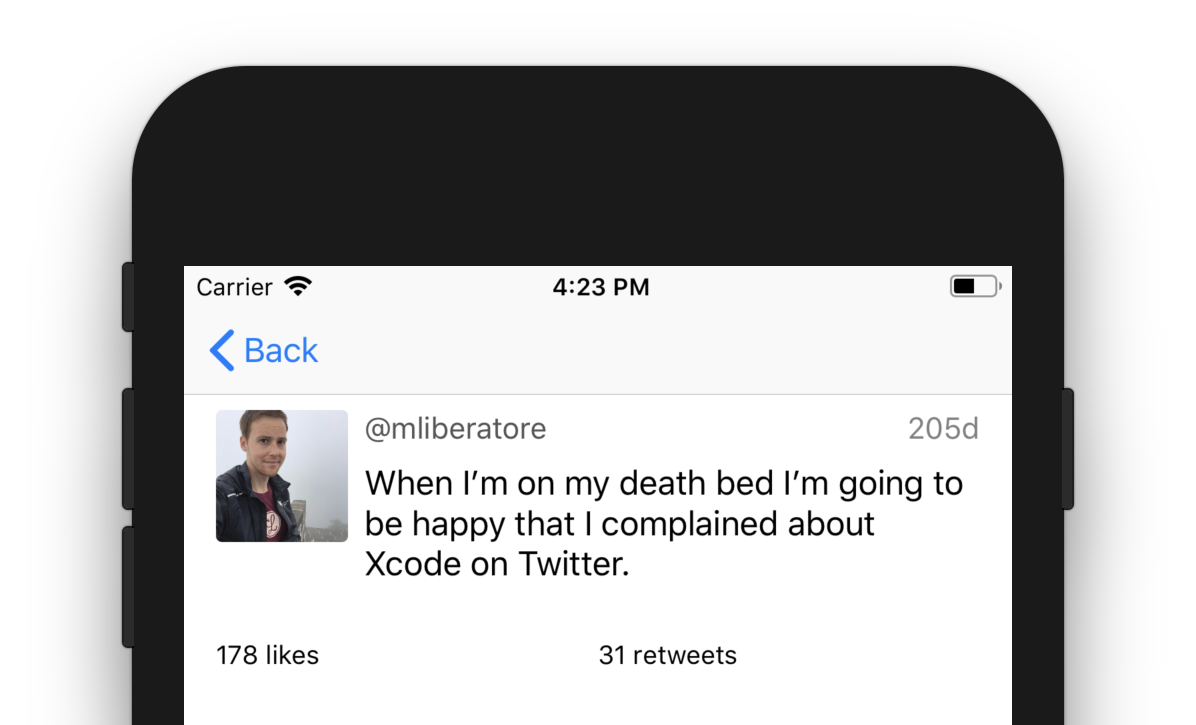Flip the device mute switch
The width and height of the screenshot is (1196, 725).
click(129, 297)
